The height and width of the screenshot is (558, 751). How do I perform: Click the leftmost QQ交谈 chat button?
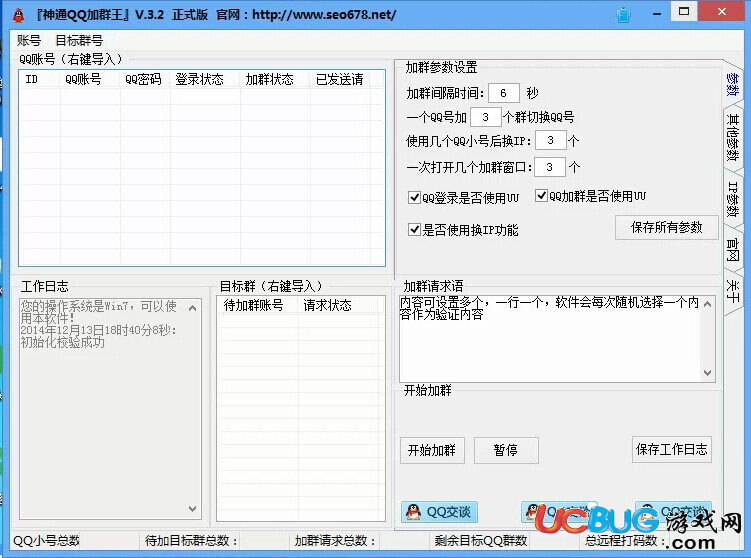click(439, 512)
